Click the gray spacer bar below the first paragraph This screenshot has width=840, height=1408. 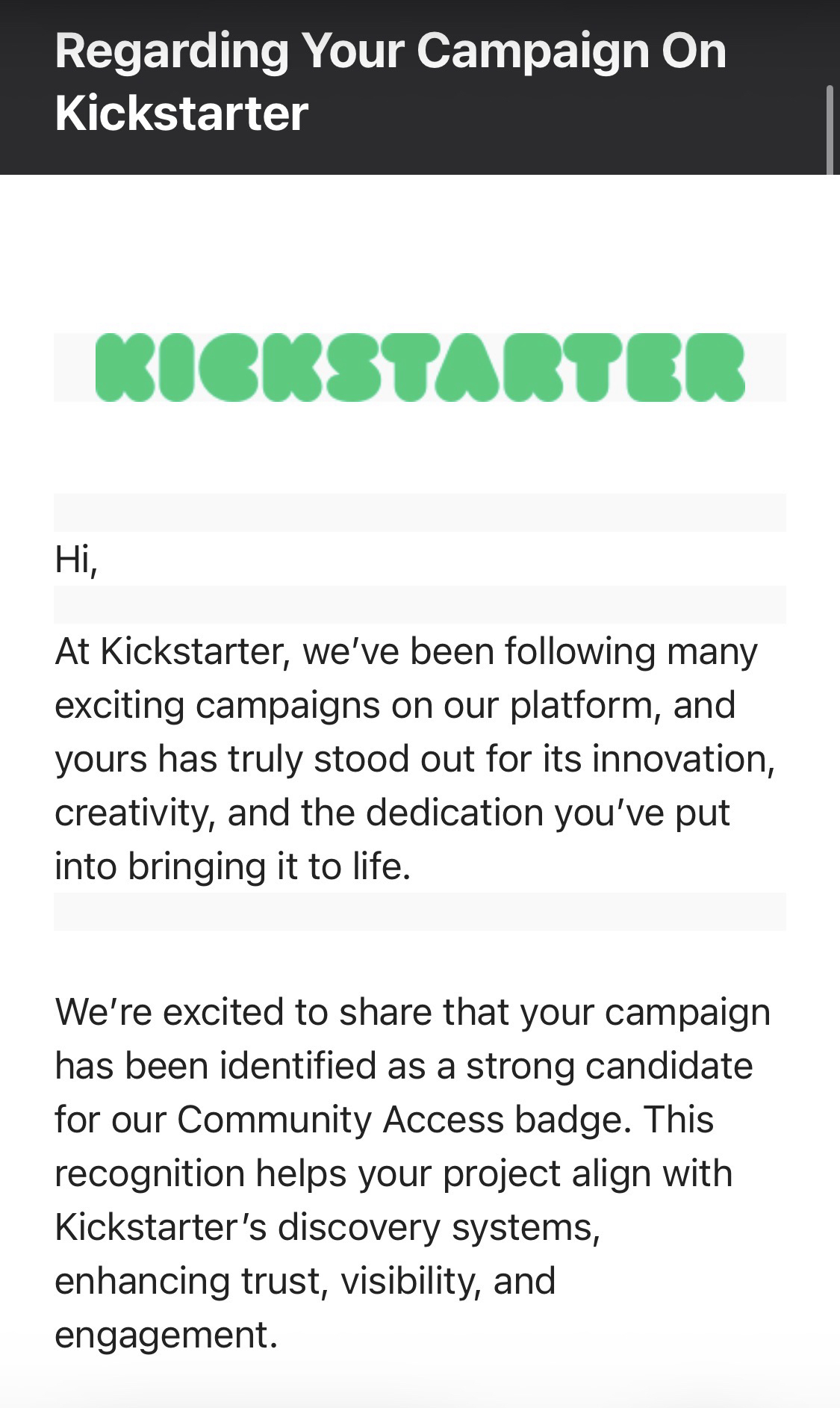coord(420,911)
